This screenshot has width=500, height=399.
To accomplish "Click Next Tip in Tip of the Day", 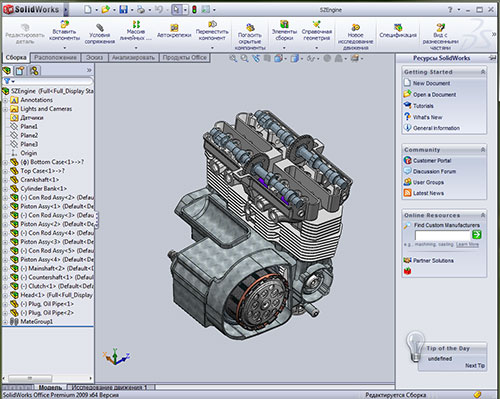I will 475,366.
